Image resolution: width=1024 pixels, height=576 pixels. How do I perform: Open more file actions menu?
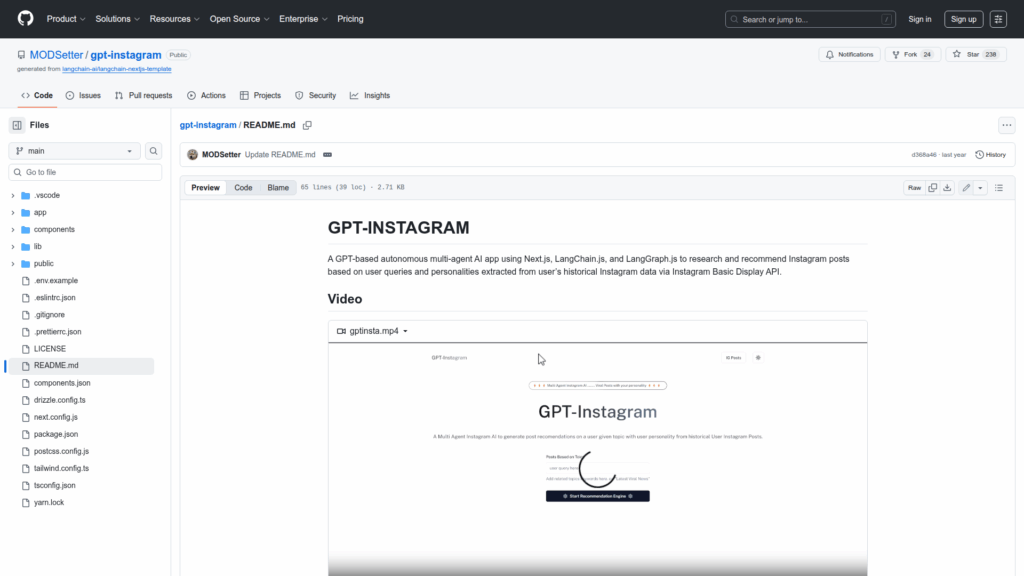[x=1006, y=125]
